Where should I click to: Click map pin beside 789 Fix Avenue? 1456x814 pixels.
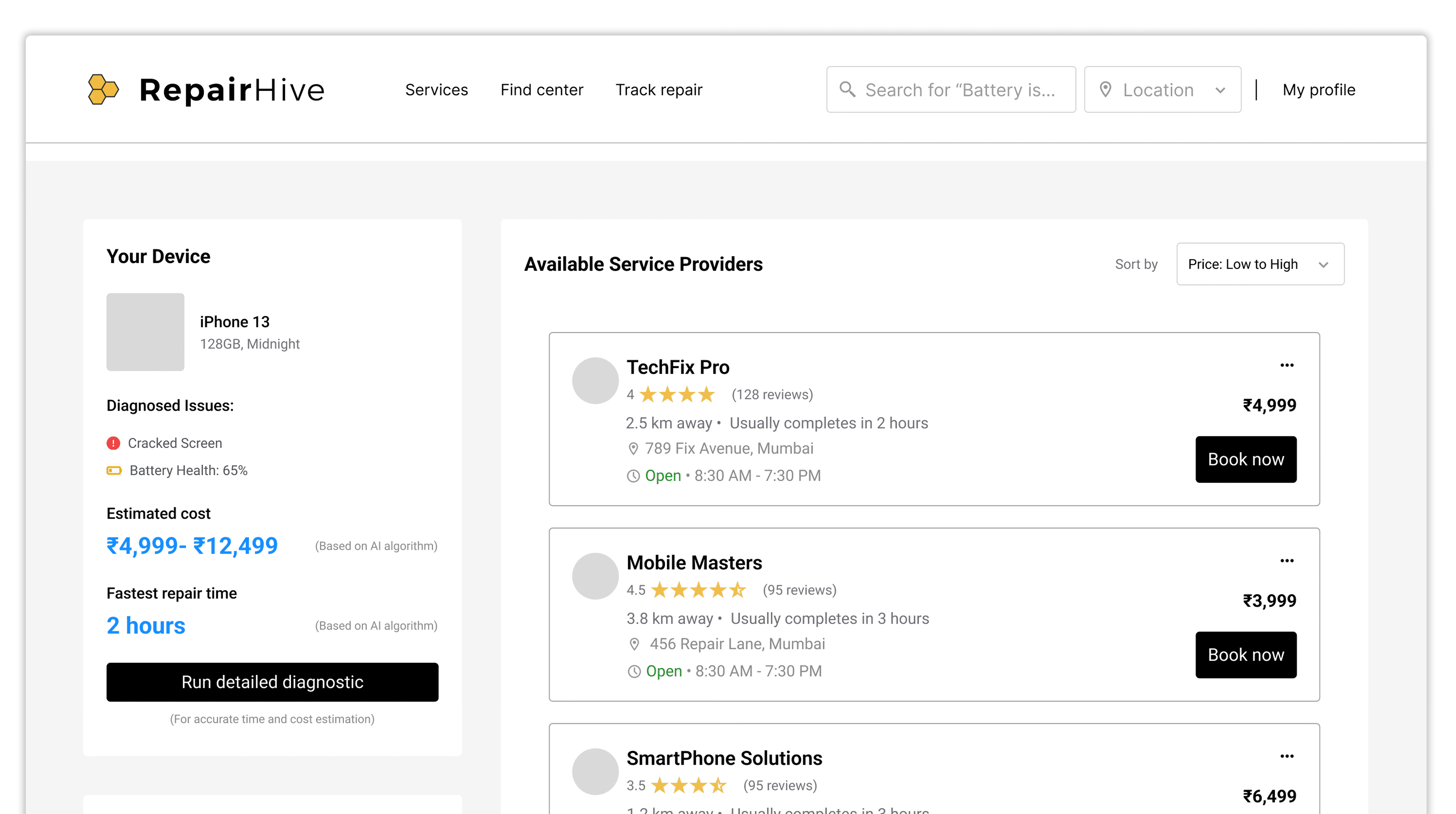[633, 449]
